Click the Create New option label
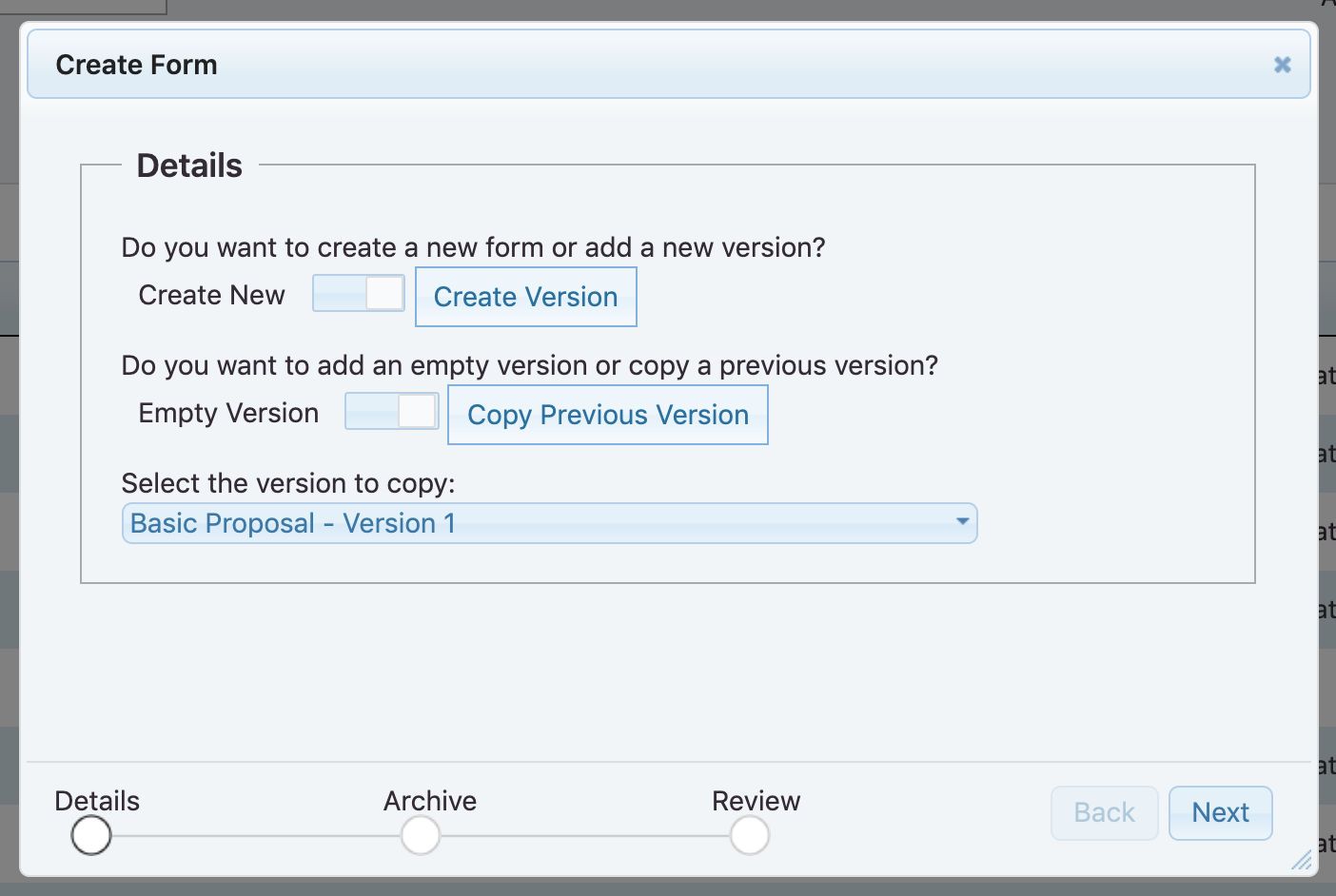This screenshot has width=1336, height=896. 211,295
